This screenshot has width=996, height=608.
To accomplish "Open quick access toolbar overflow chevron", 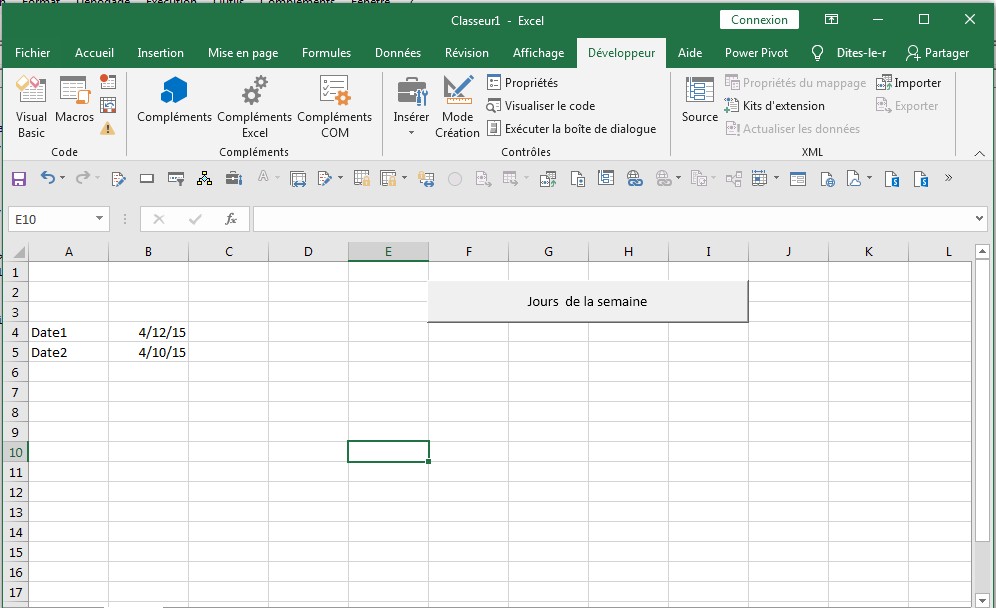I will pyautogui.click(x=950, y=178).
